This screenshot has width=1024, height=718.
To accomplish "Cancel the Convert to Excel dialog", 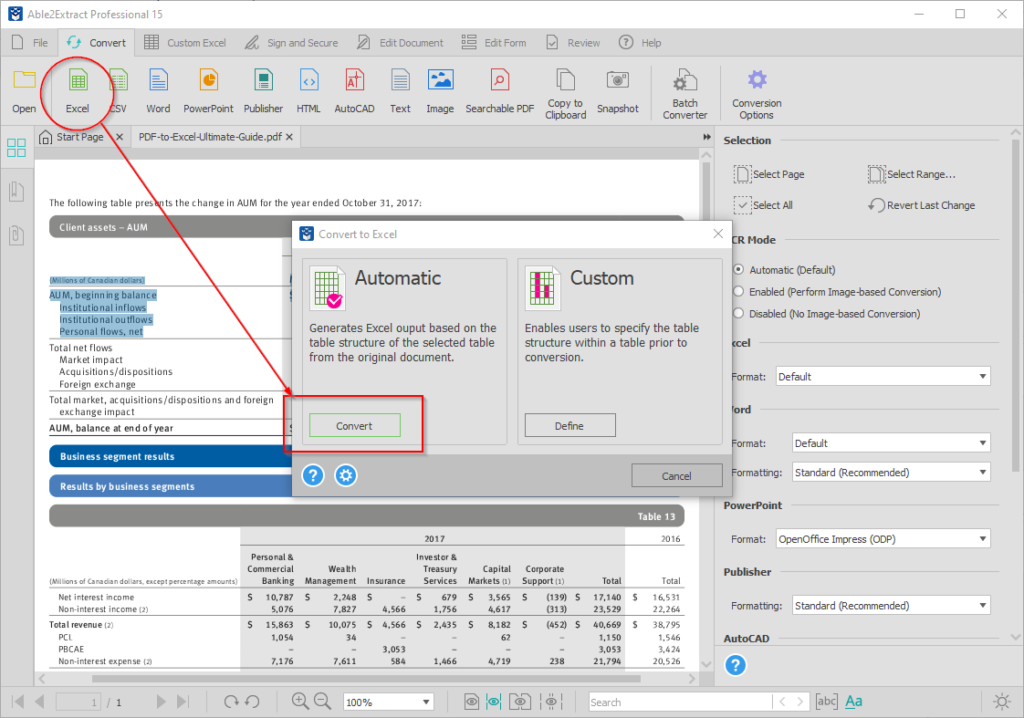I will pos(676,475).
